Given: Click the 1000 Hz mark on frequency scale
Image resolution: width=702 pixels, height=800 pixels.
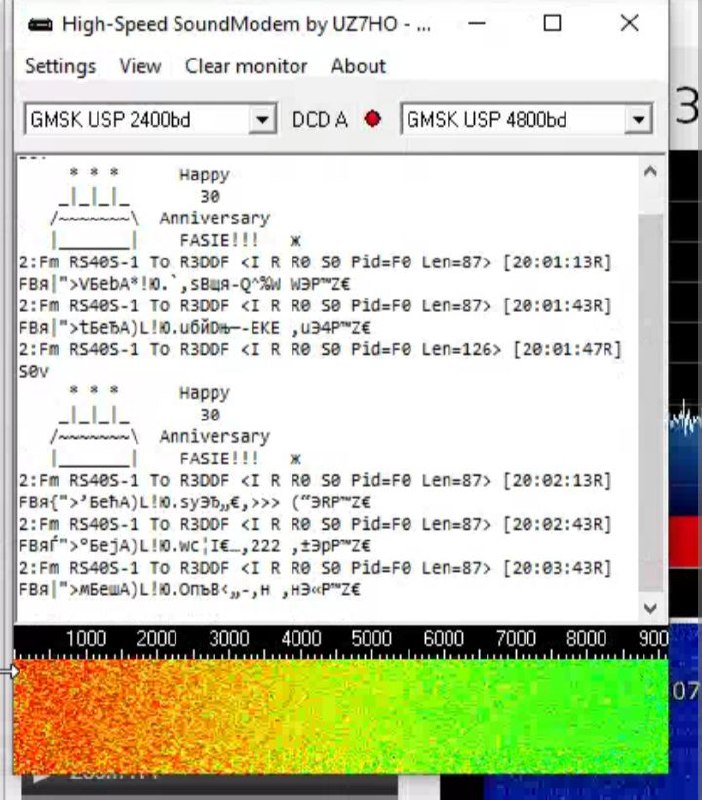Looking at the screenshot, I should (86, 640).
